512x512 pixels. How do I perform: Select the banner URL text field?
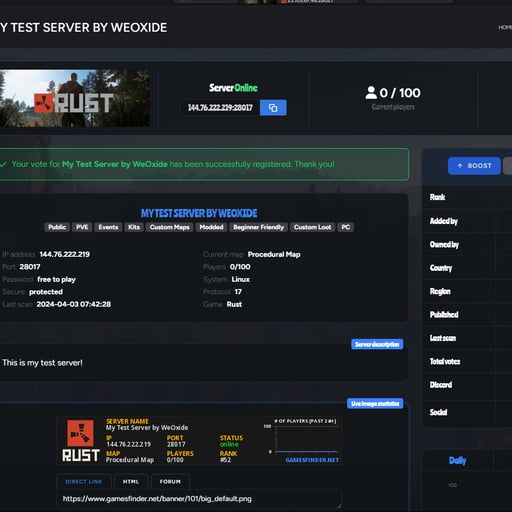(x=199, y=499)
